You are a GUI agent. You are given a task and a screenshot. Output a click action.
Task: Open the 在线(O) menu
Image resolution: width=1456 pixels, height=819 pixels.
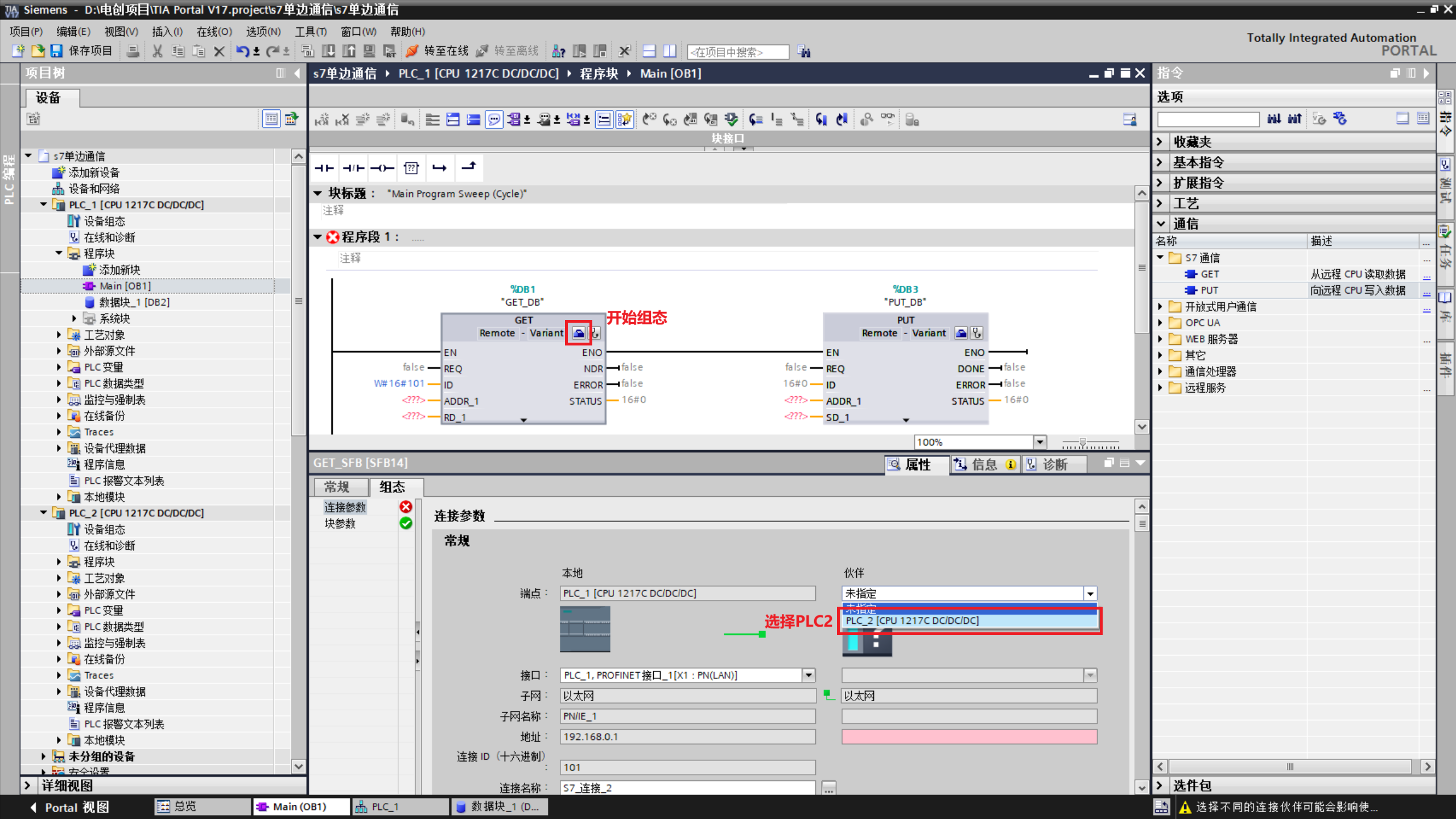(213, 31)
